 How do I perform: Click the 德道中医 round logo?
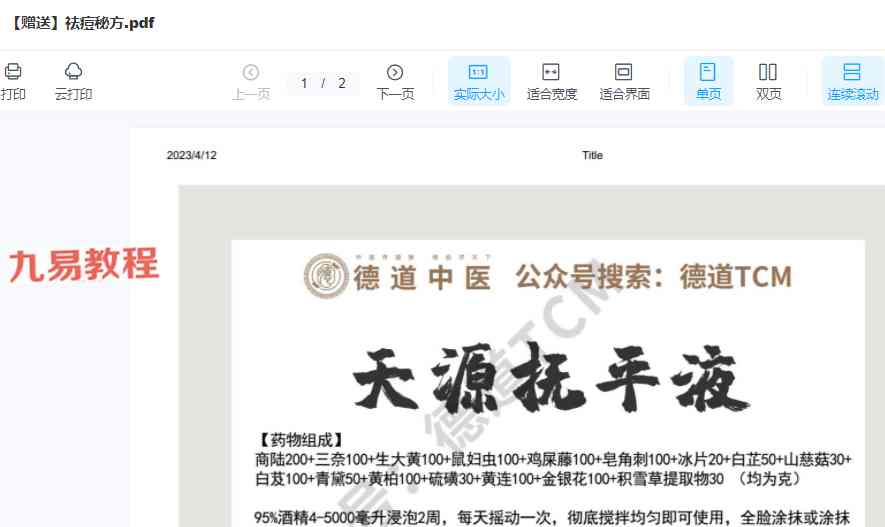pyautogui.click(x=326, y=276)
